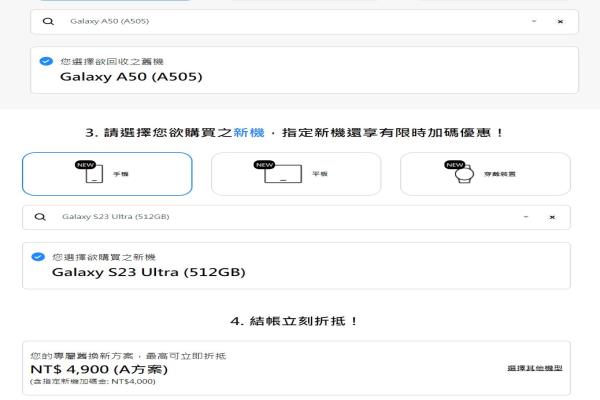Click inside the Galaxy S23 Ultra (512GB) search field
Screen dimensions: 600x400
pyautogui.click(x=296, y=217)
